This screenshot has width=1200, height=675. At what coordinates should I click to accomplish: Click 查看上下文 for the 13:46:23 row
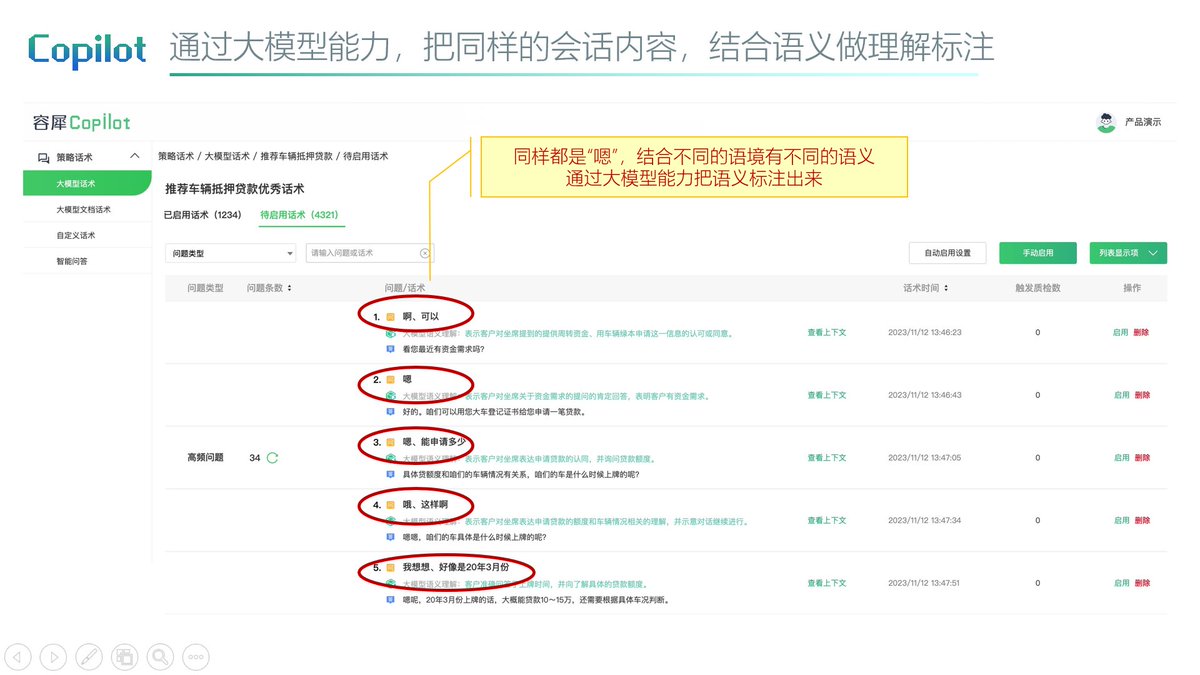coord(827,333)
